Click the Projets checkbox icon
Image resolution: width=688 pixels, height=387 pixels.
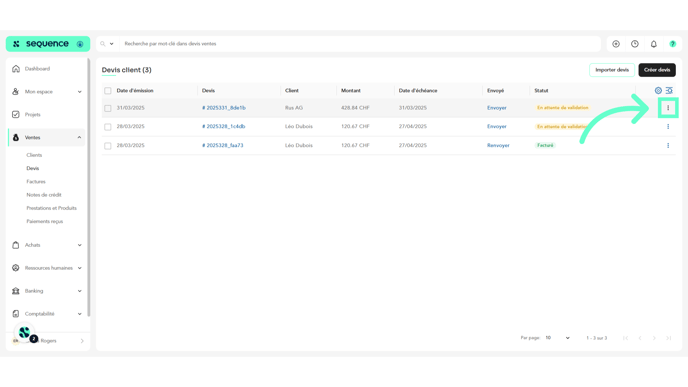tap(16, 115)
